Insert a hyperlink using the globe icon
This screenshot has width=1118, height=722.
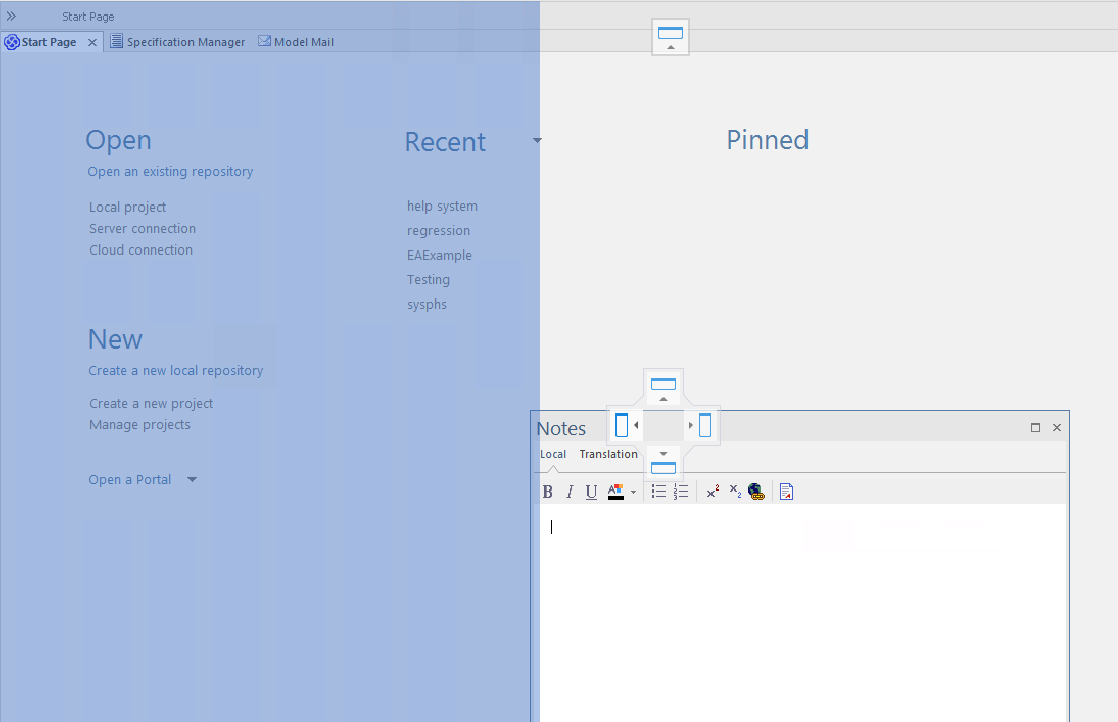[x=756, y=491]
